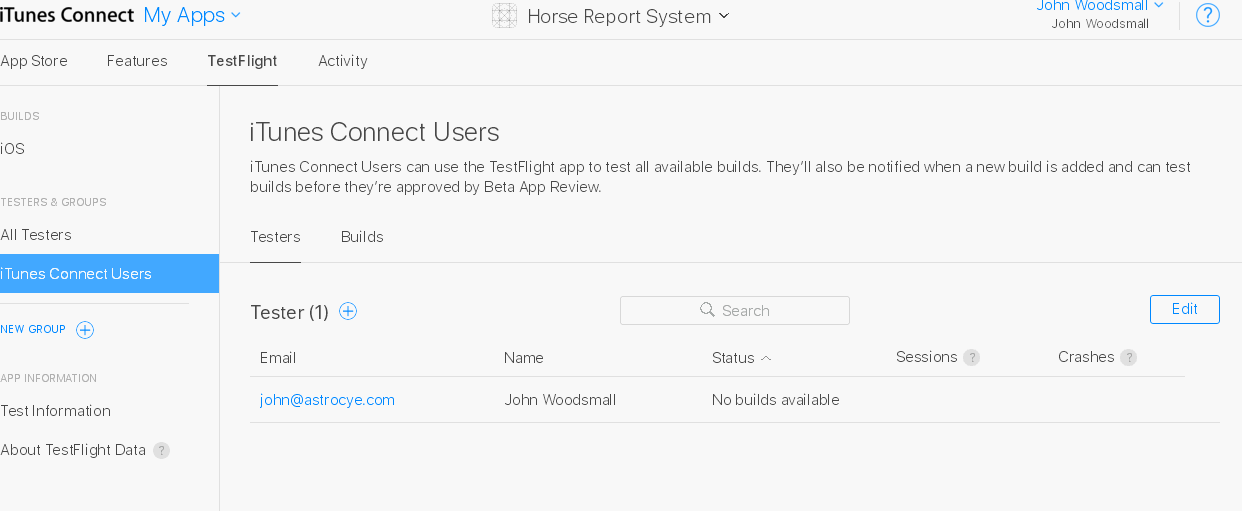Switch to the Builds sub-tab
This screenshot has height=511, width=1242.
tap(362, 237)
